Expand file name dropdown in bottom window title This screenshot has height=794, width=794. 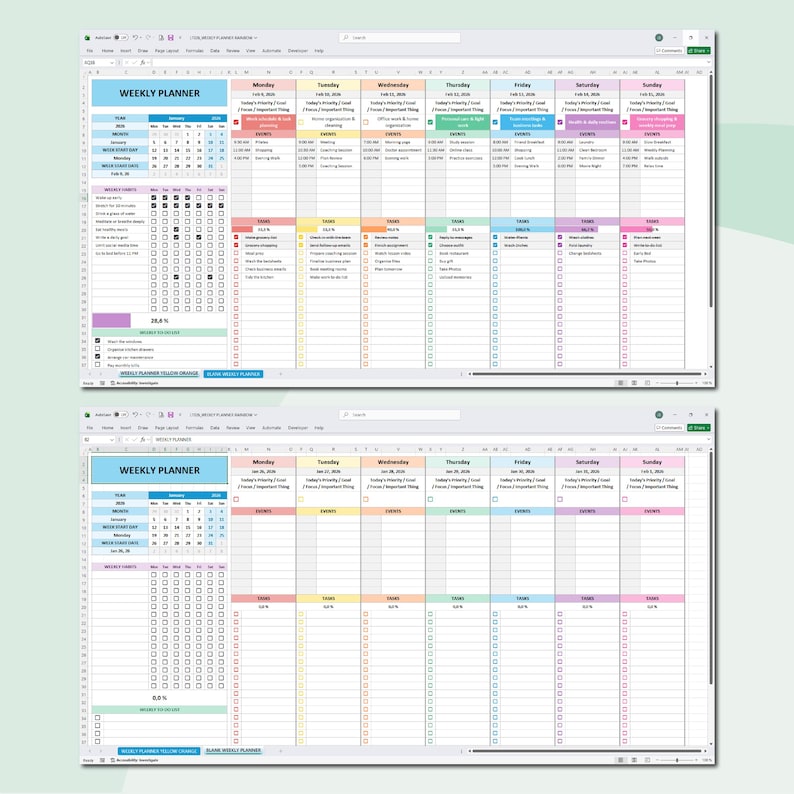click(x=256, y=414)
